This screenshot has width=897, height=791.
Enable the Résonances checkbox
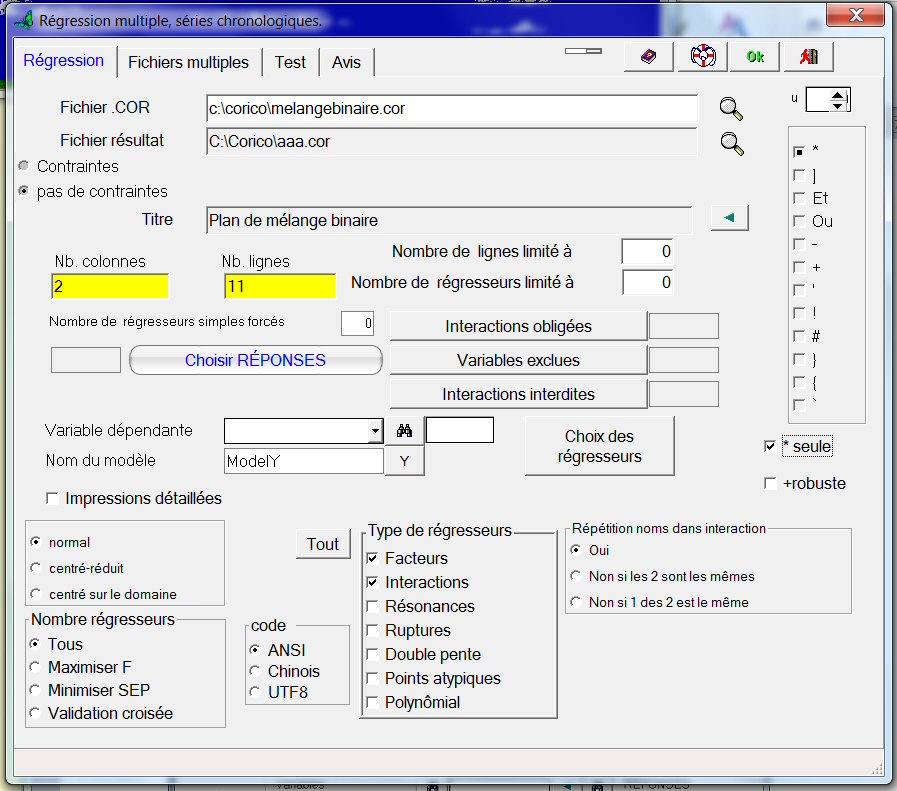tap(373, 606)
